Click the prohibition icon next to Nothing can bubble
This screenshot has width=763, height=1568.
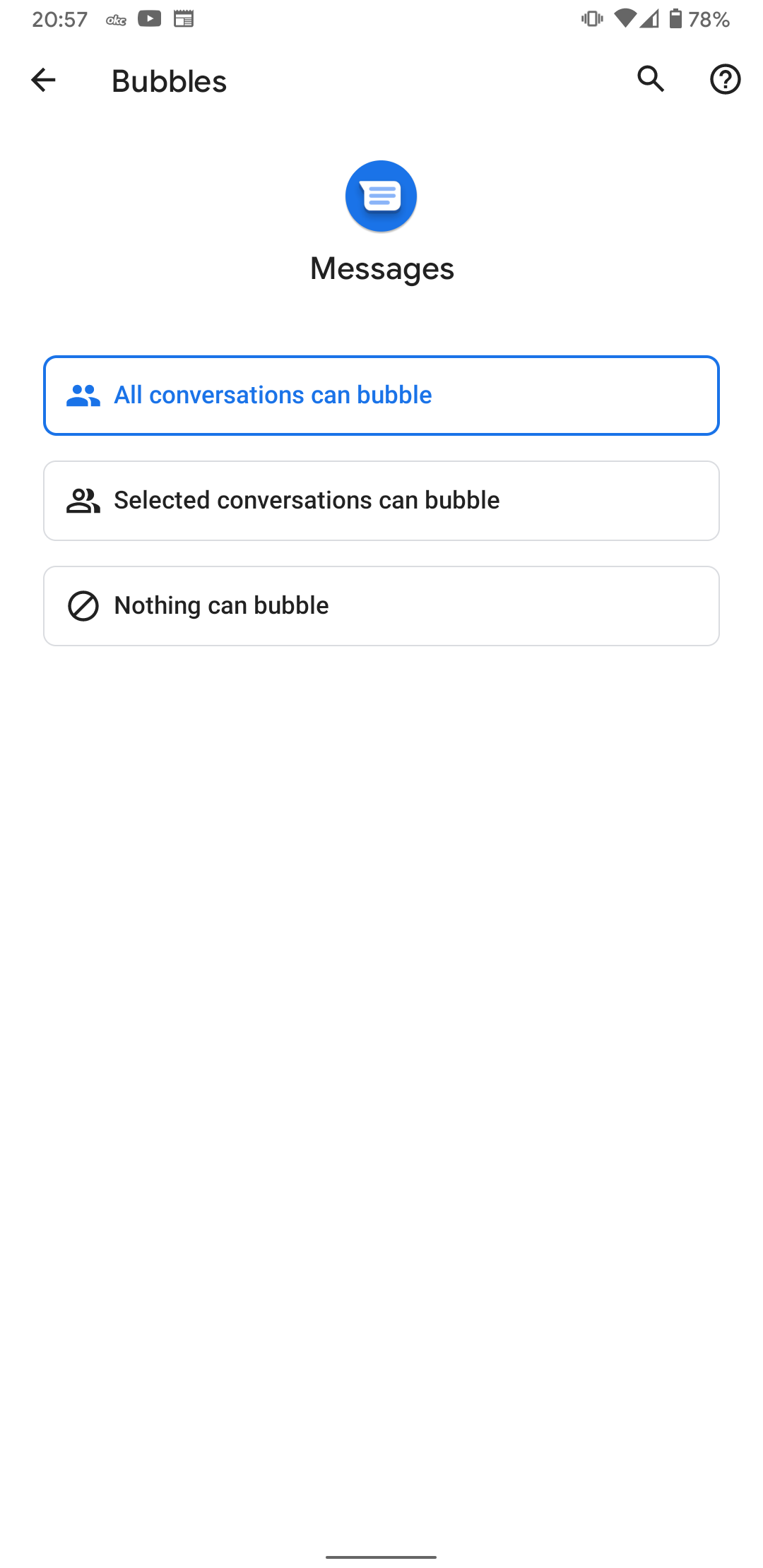pos(83,605)
